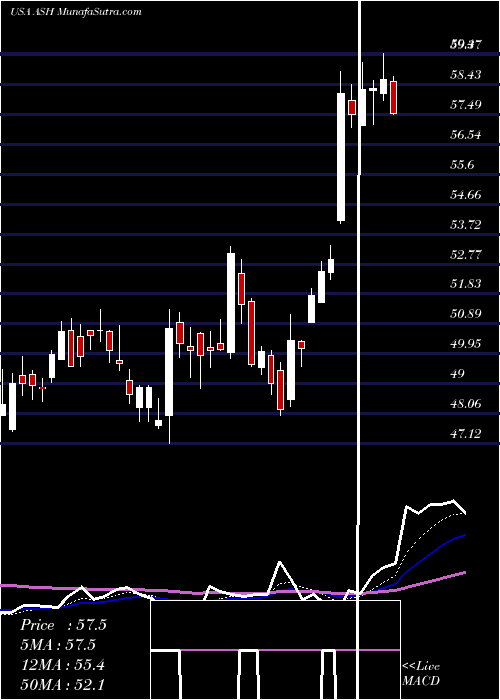Click the 50.89 price axis label
This screenshot has height=700, width=500.
pos(466,313)
